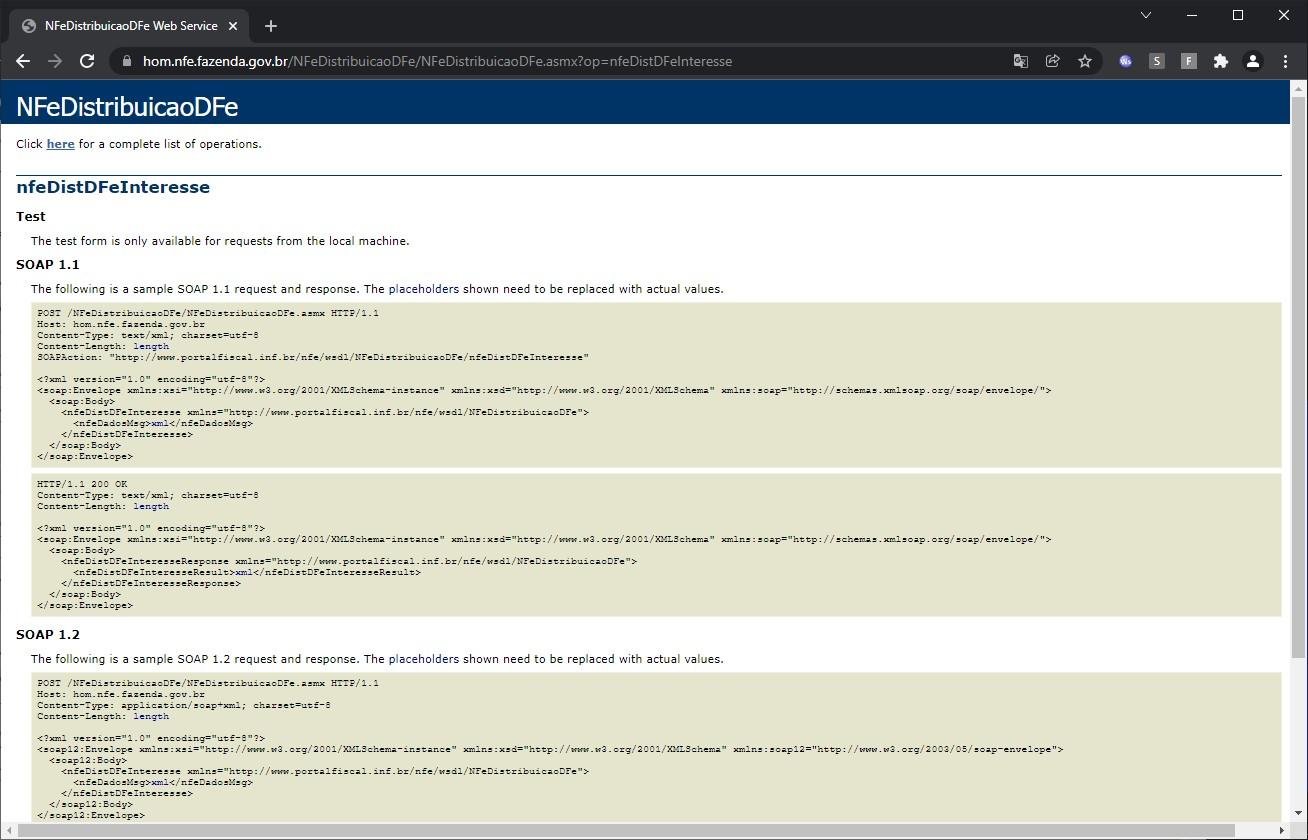Image resolution: width=1308 pixels, height=840 pixels.
Task: Bookmark this page with the star icon
Action: click(x=1085, y=61)
